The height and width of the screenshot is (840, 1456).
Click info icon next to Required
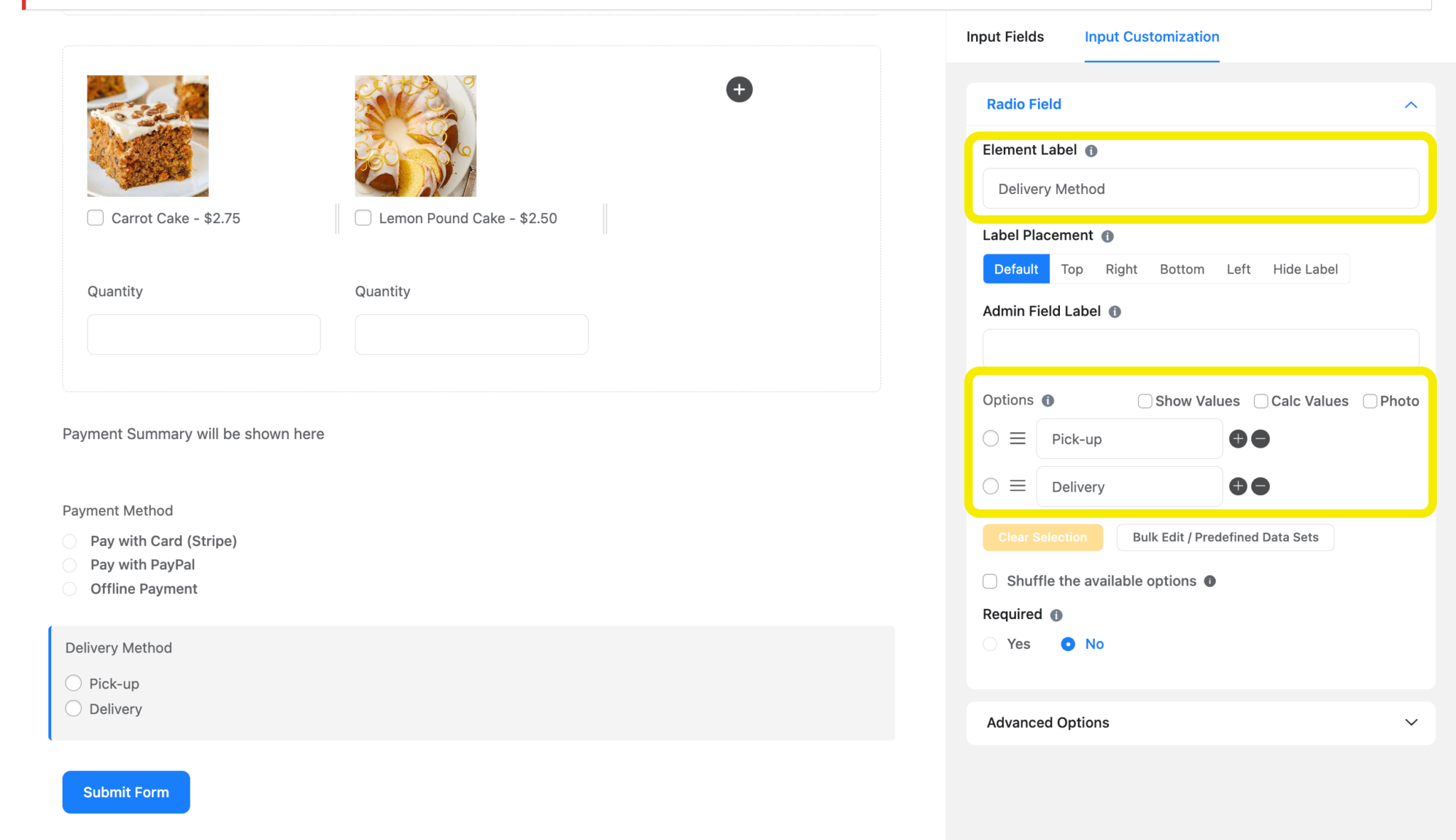point(1056,615)
